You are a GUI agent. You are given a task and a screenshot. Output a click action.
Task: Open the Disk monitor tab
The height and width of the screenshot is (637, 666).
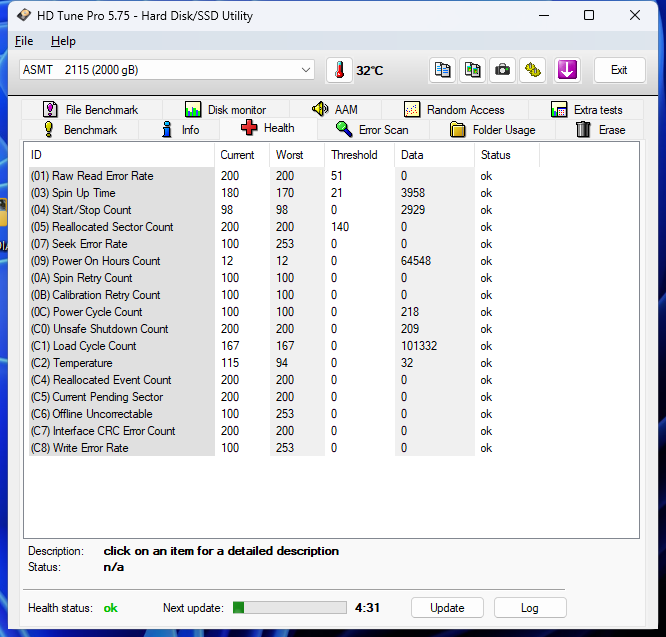(226, 110)
